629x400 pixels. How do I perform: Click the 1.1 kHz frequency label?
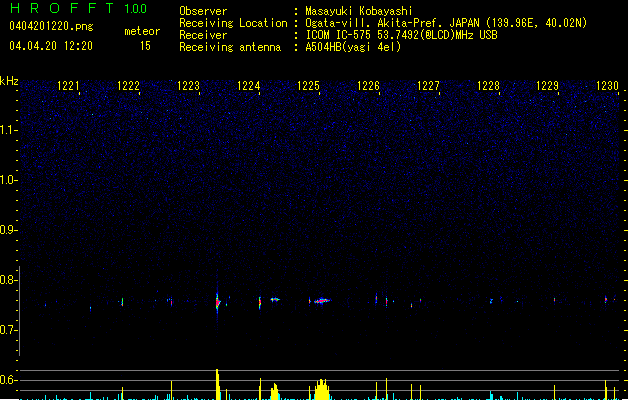point(9,130)
